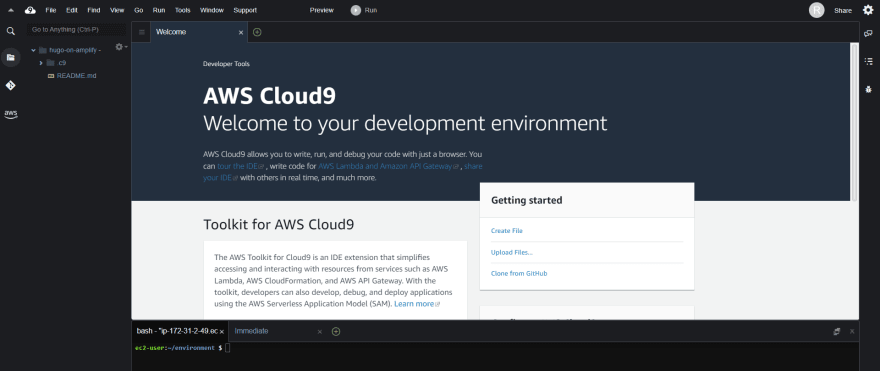Add a new editor tab
The image size is (880, 371).
coord(257,32)
